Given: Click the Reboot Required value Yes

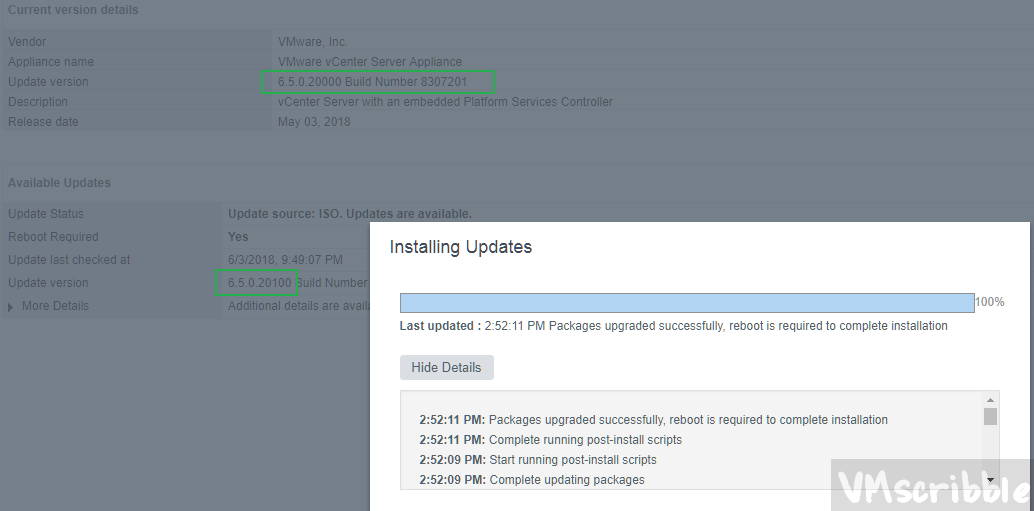Looking at the screenshot, I should tap(239, 237).
